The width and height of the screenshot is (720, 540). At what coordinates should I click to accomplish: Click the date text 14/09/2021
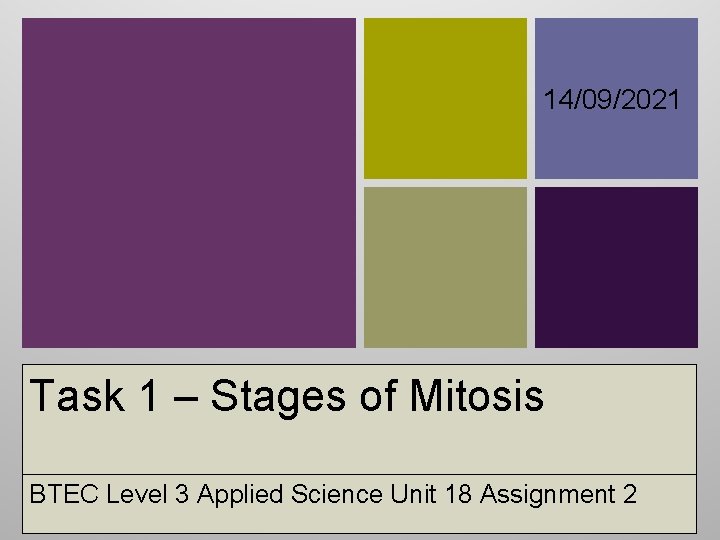611,99
